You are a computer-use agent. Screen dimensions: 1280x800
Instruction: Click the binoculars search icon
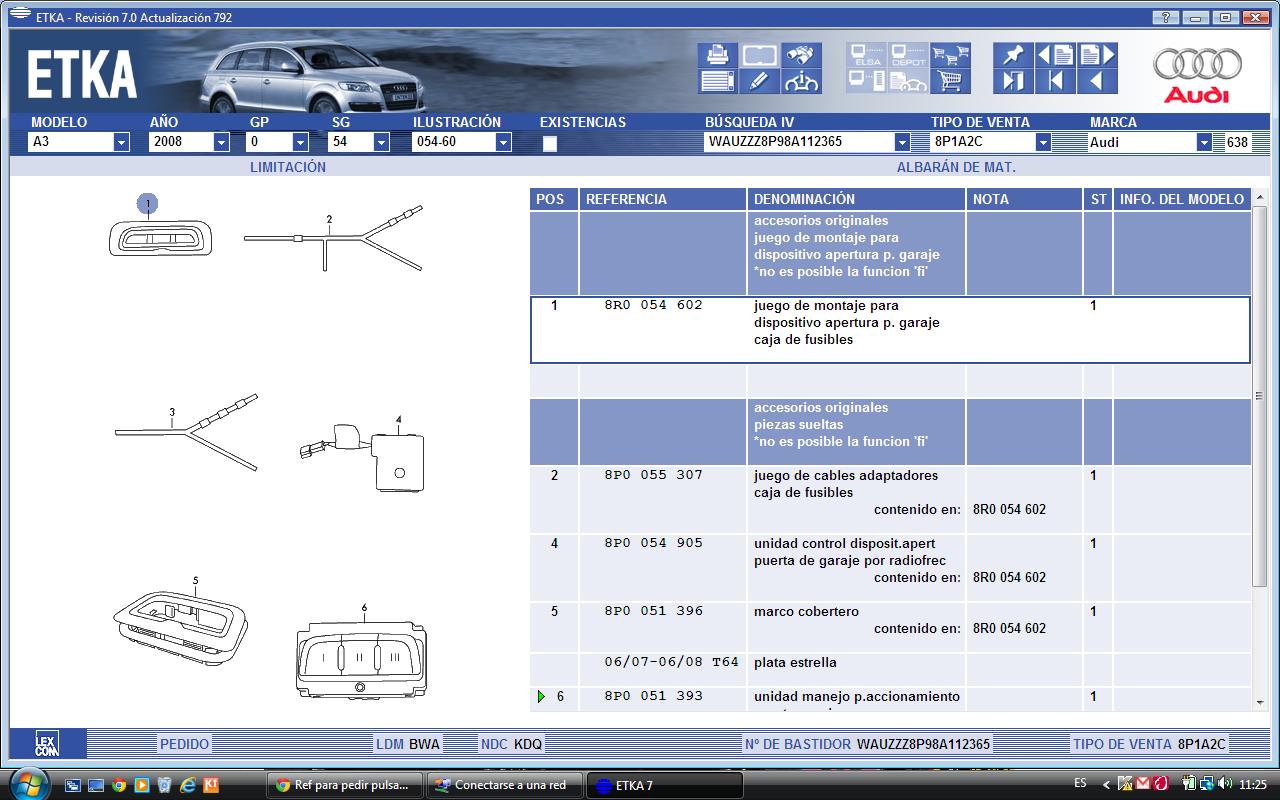pos(802,55)
